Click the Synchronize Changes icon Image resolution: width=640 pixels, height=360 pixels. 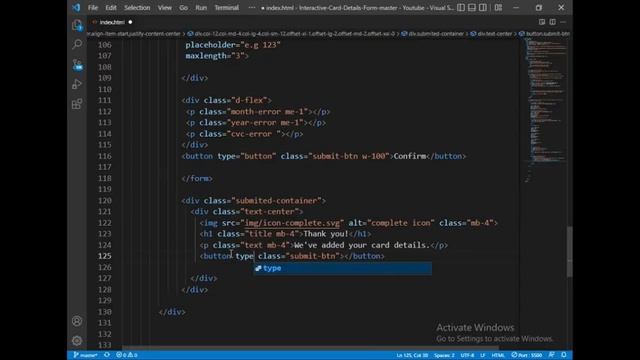tap(107, 355)
